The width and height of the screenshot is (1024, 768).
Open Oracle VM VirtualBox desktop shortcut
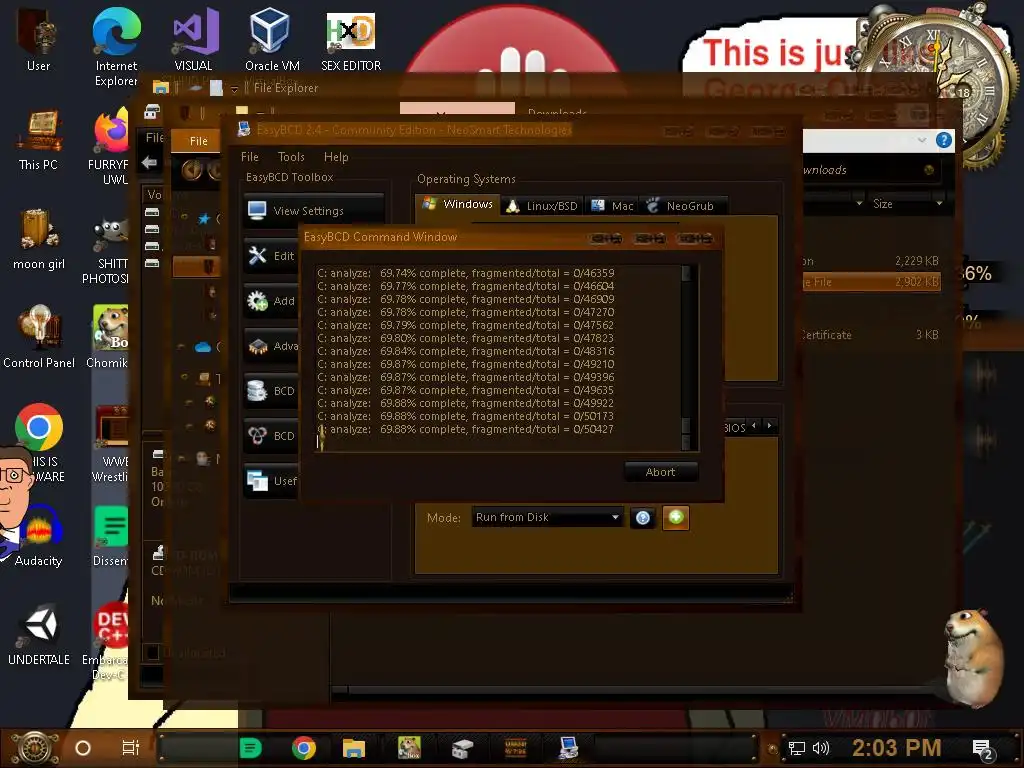pos(272,40)
